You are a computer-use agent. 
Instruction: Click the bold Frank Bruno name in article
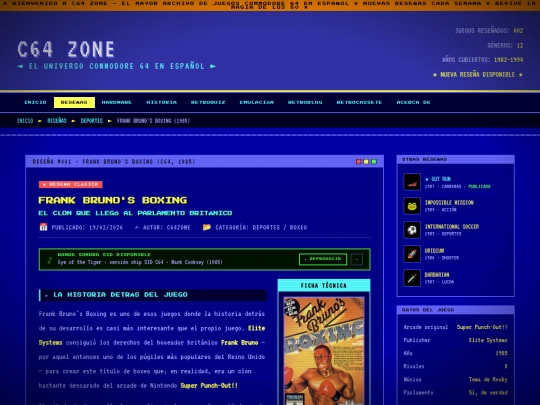click(x=240, y=342)
